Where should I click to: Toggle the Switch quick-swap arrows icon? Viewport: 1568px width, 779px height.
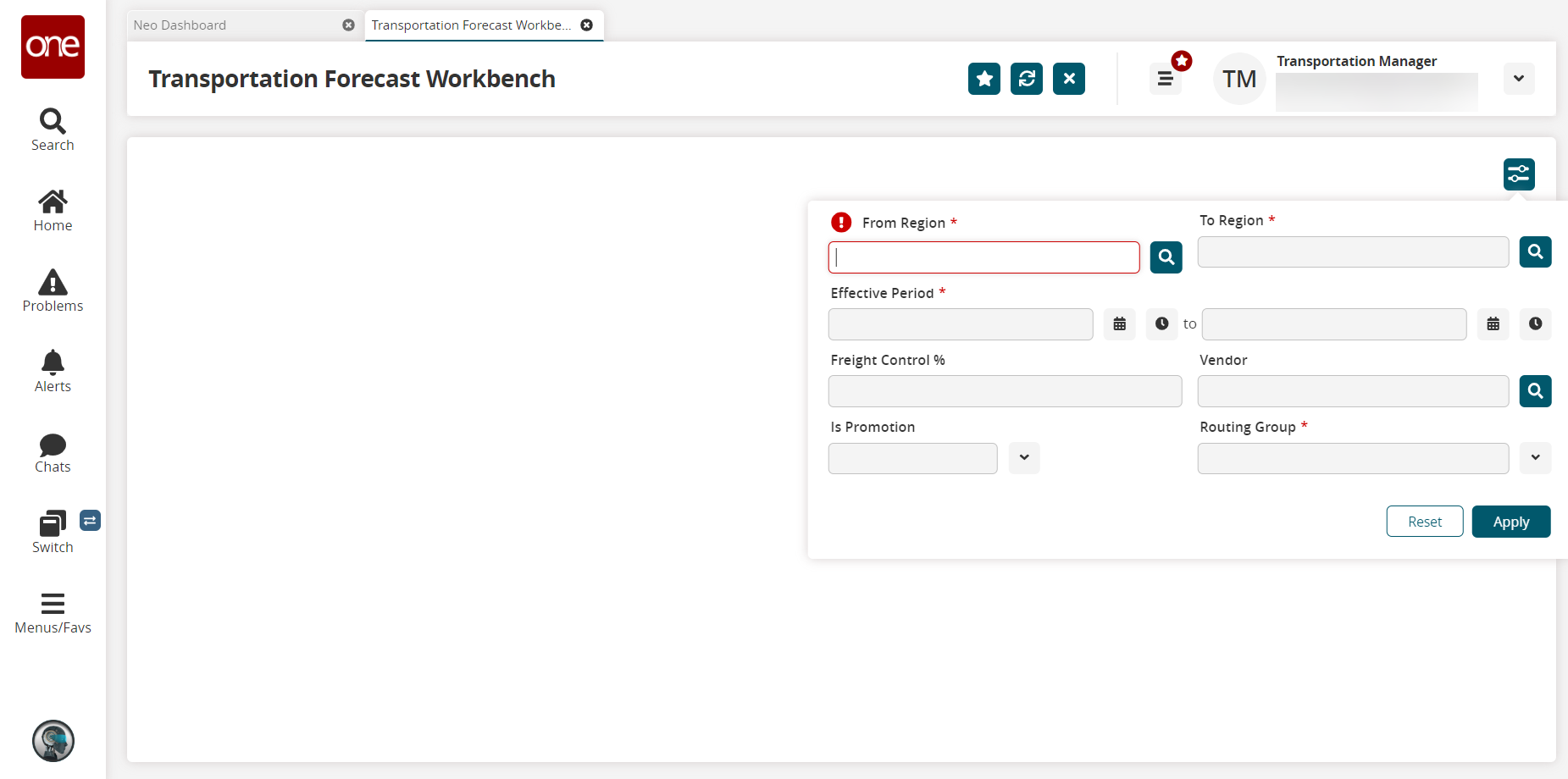[90, 520]
